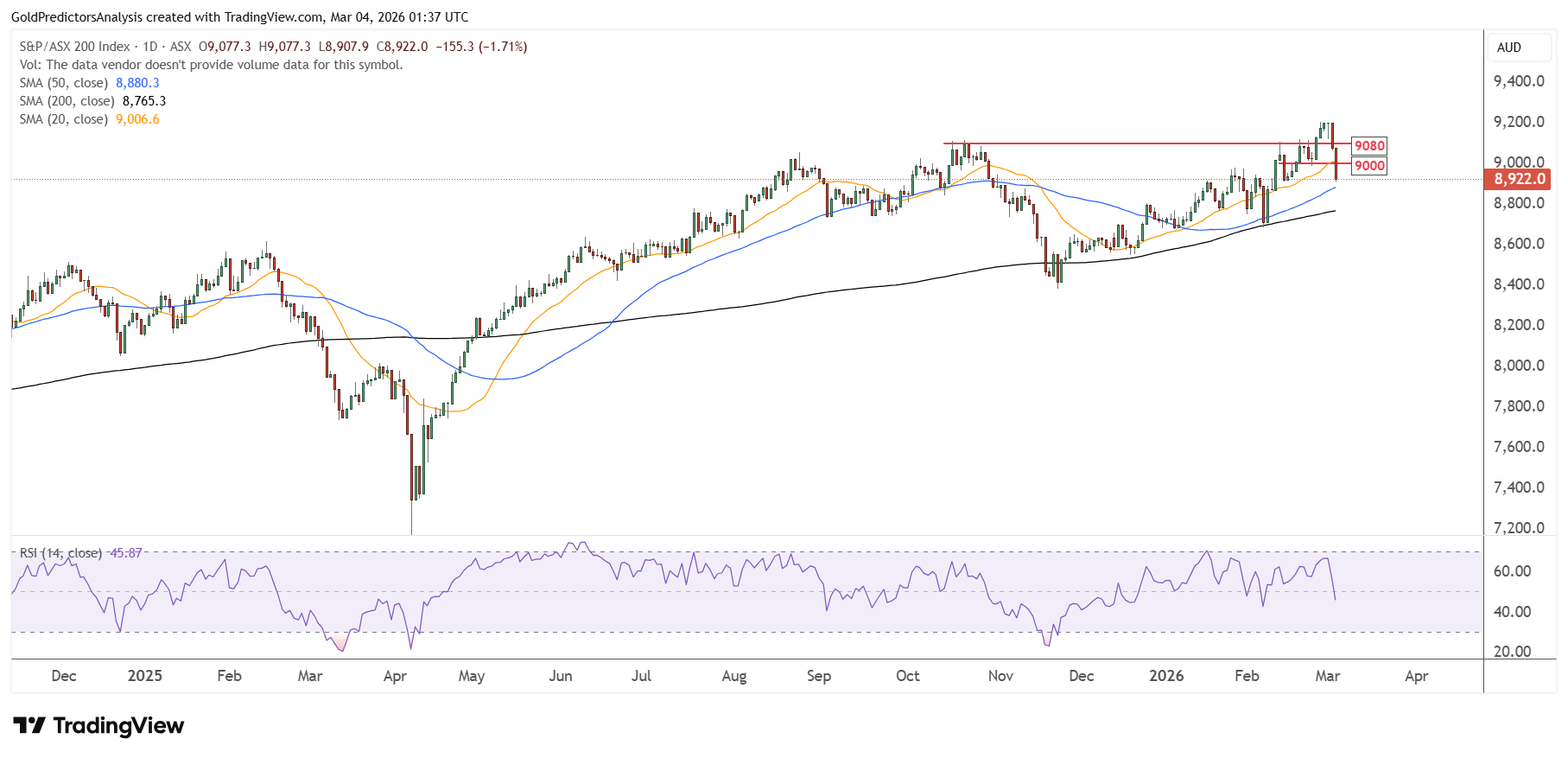The image size is (1568, 758).
Task: Click the RSI axis label 20.00
Action: tap(1513, 652)
